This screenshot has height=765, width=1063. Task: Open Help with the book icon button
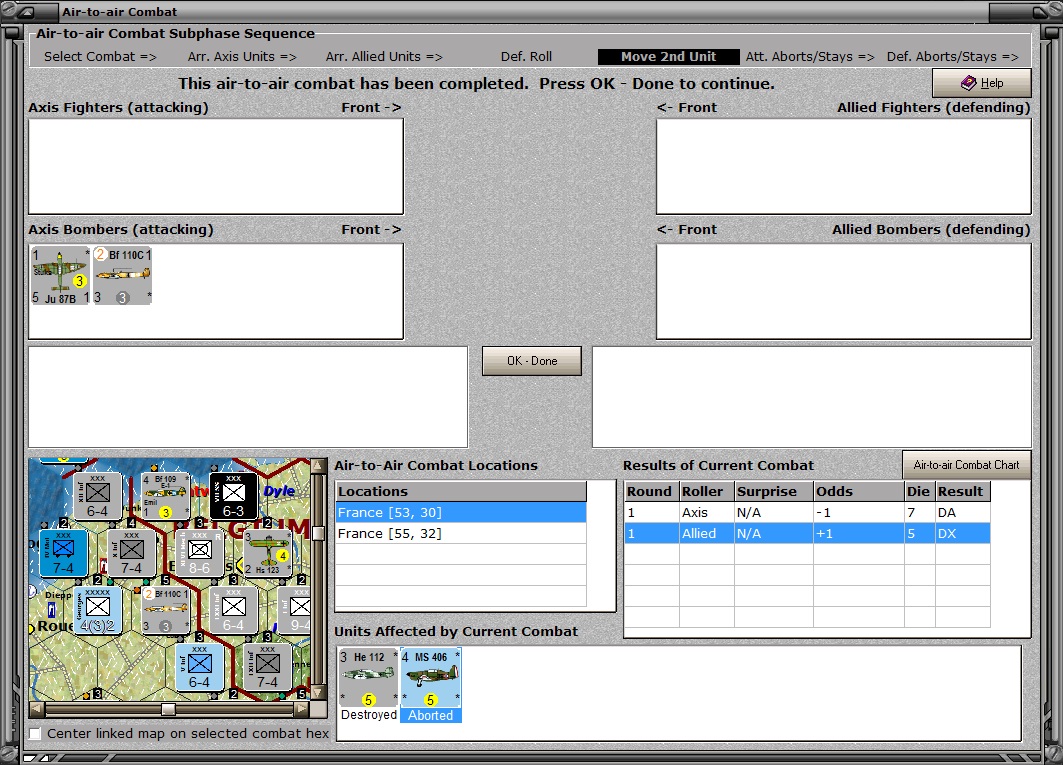pos(982,83)
